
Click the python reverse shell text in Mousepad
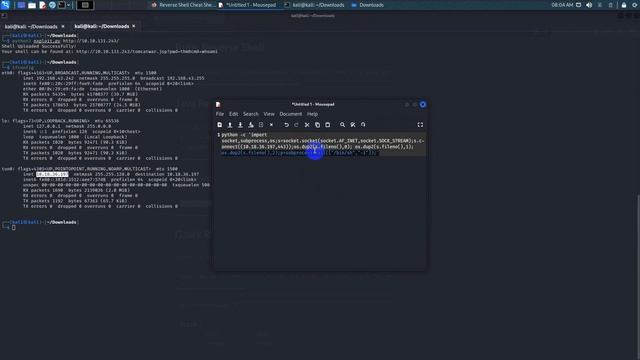pyautogui.click(x=322, y=144)
